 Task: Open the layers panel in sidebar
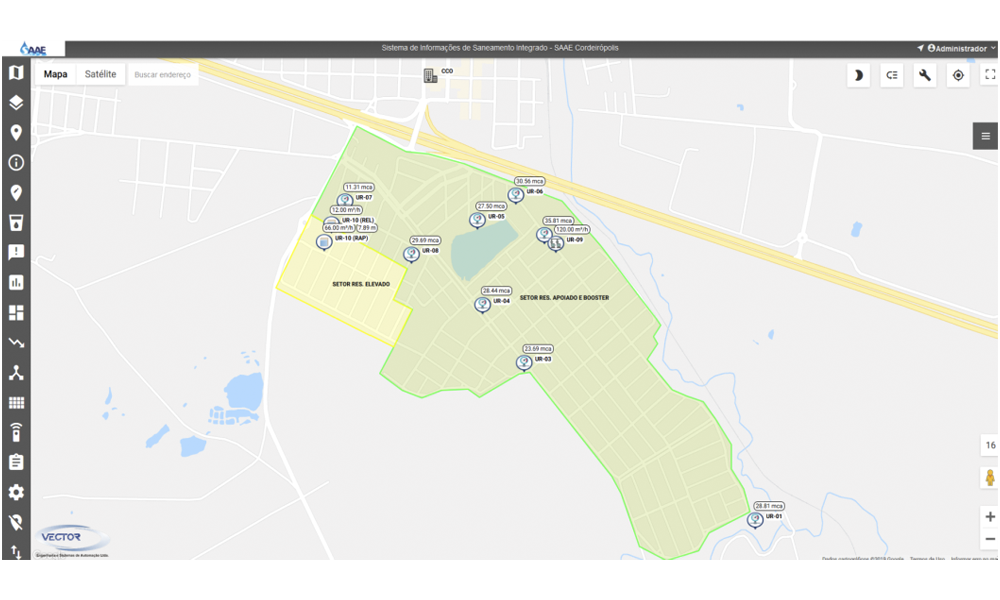(16, 102)
